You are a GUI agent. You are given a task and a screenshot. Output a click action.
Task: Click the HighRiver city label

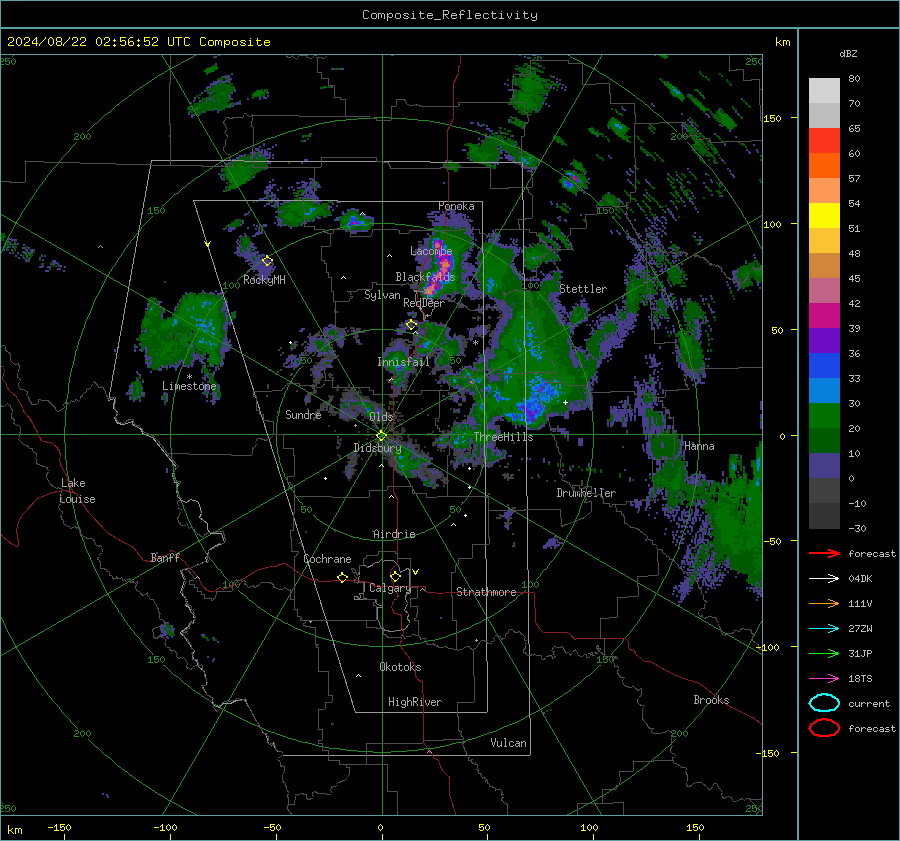[415, 702]
